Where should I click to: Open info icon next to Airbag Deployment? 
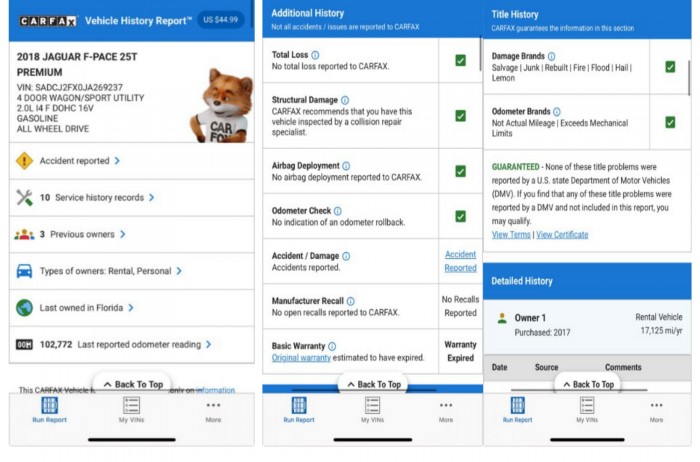tap(346, 166)
